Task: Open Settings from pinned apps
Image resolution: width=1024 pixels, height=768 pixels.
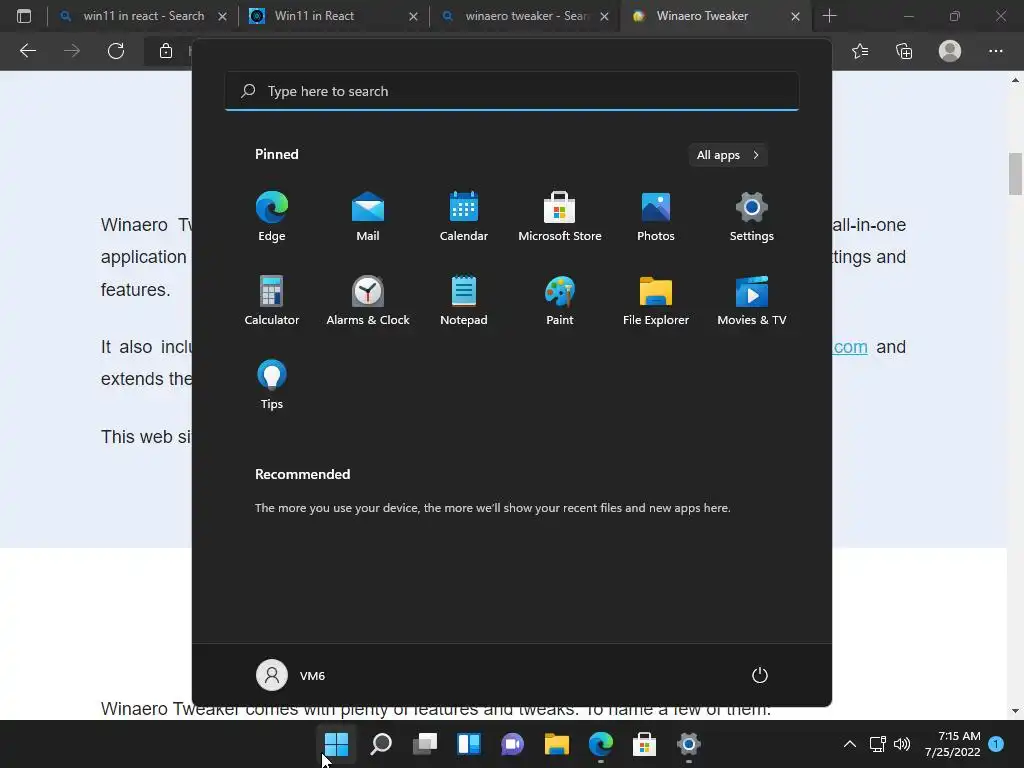Action: pyautogui.click(x=752, y=216)
